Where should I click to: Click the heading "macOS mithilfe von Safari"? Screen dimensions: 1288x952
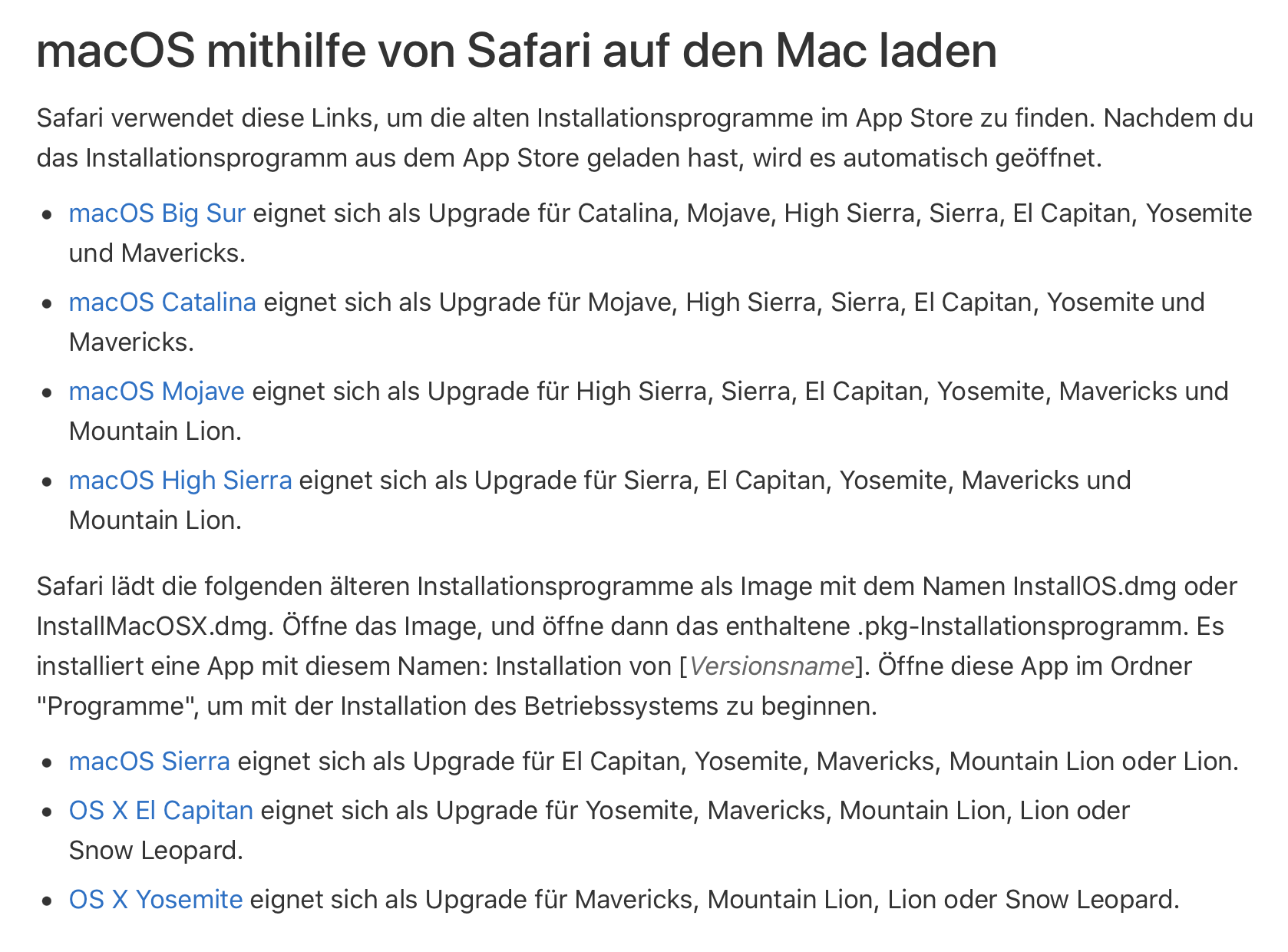(516, 51)
